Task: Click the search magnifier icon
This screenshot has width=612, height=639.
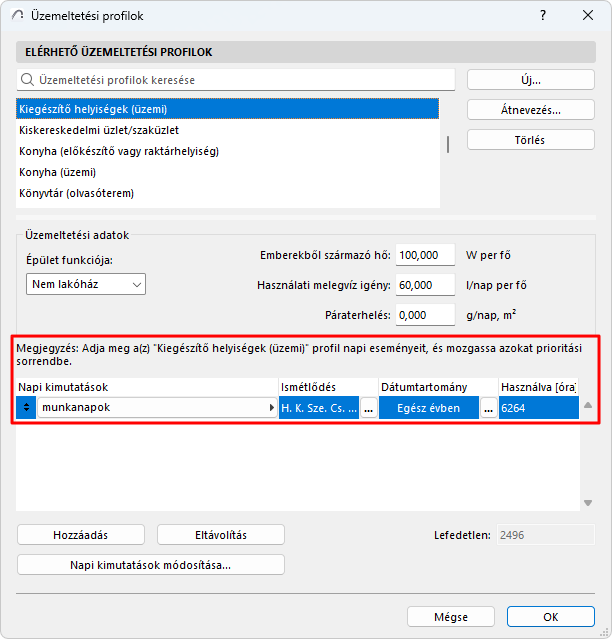Action: 27,79
